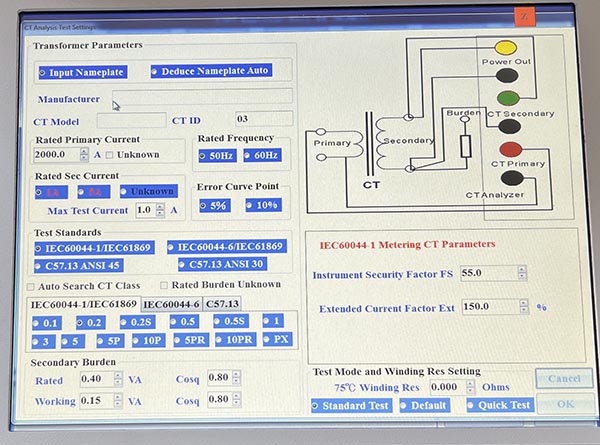Select the Input Nameplate option
The height and width of the screenshot is (445, 600).
tap(83, 72)
